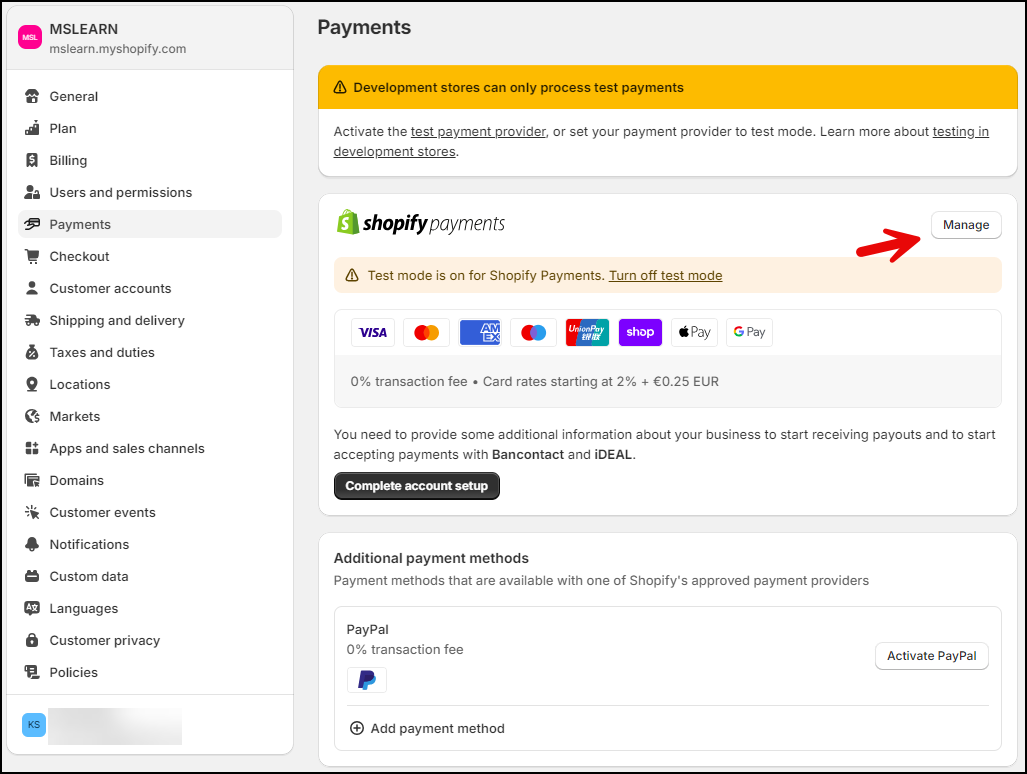The width and height of the screenshot is (1027, 774).
Task: Click Turn off test mode link
Action: click(665, 276)
